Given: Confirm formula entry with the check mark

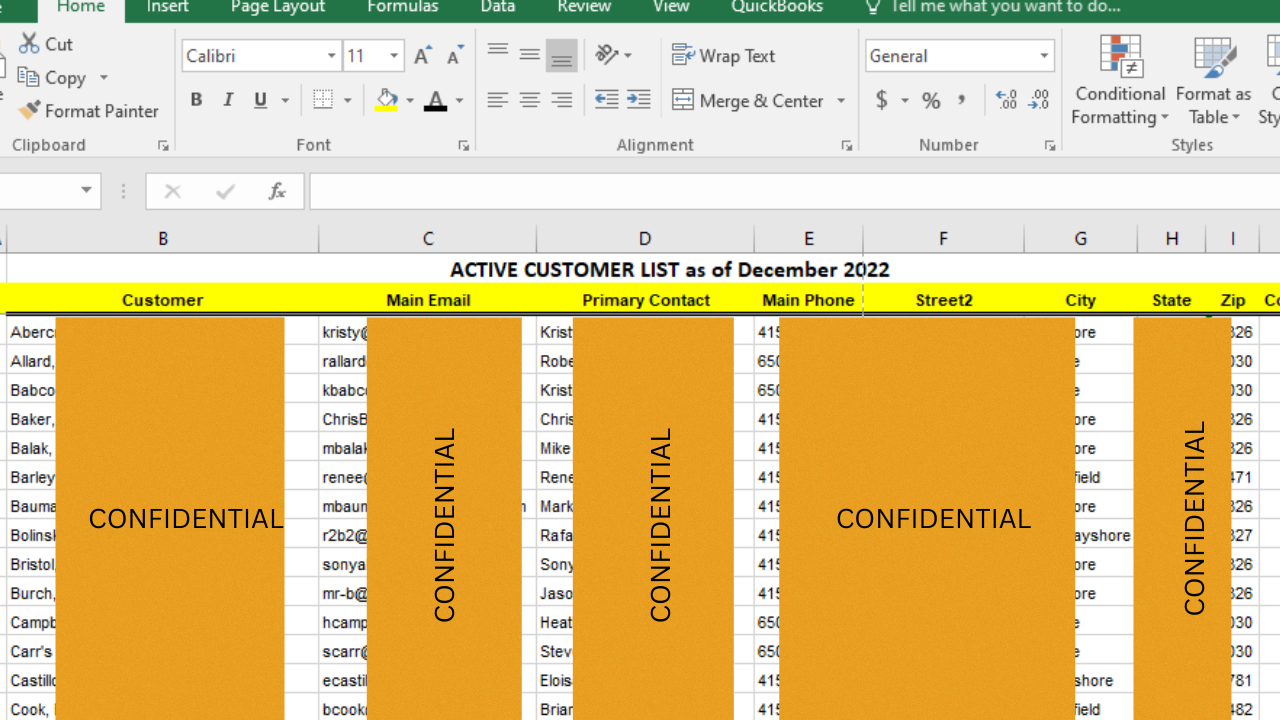Looking at the screenshot, I should [x=225, y=191].
